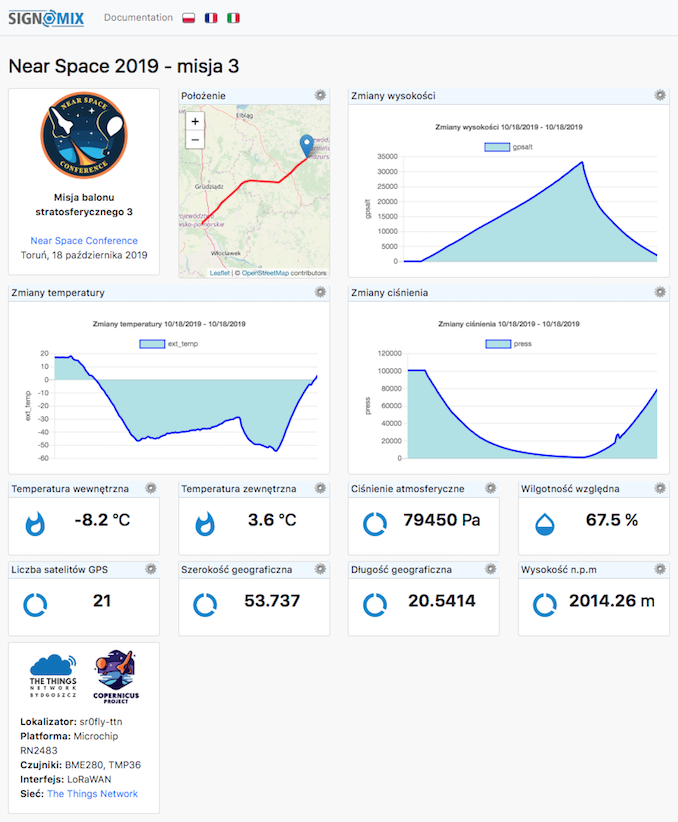Open settings gear of Zmiany wysokości widget

[x=660, y=95]
